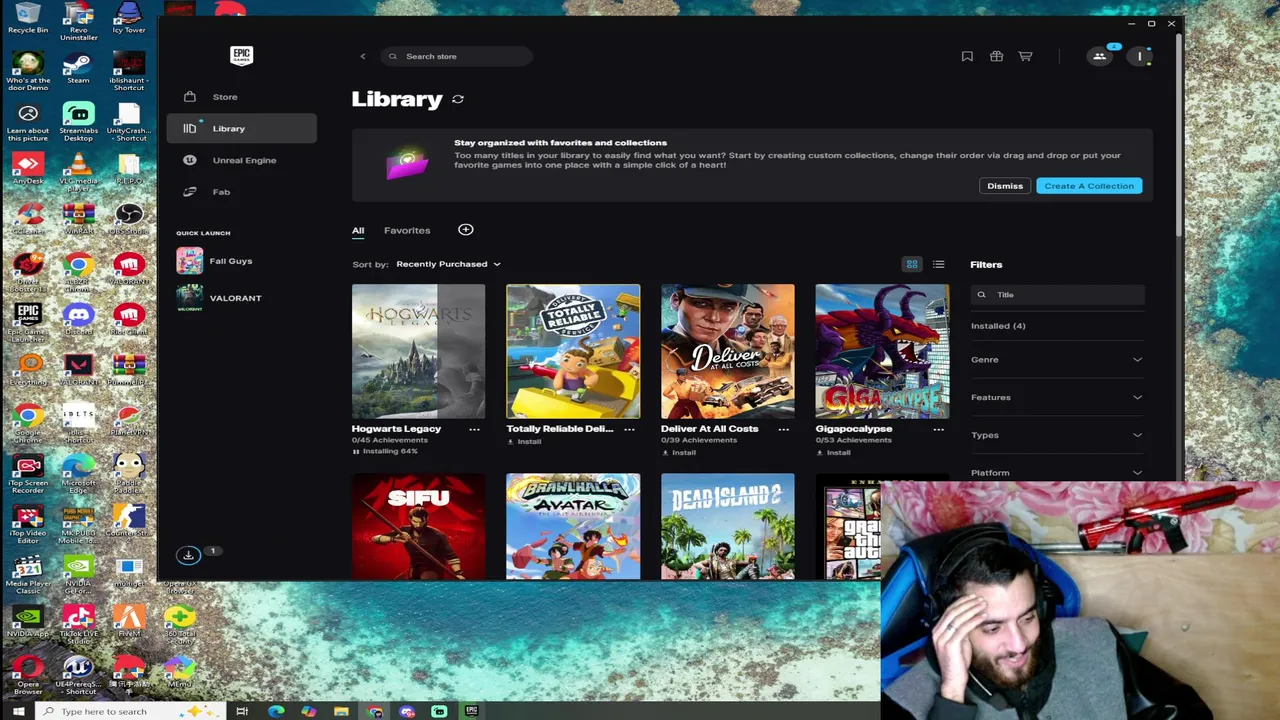
Task: Open the shopping cart
Action: pyautogui.click(x=1025, y=56)
